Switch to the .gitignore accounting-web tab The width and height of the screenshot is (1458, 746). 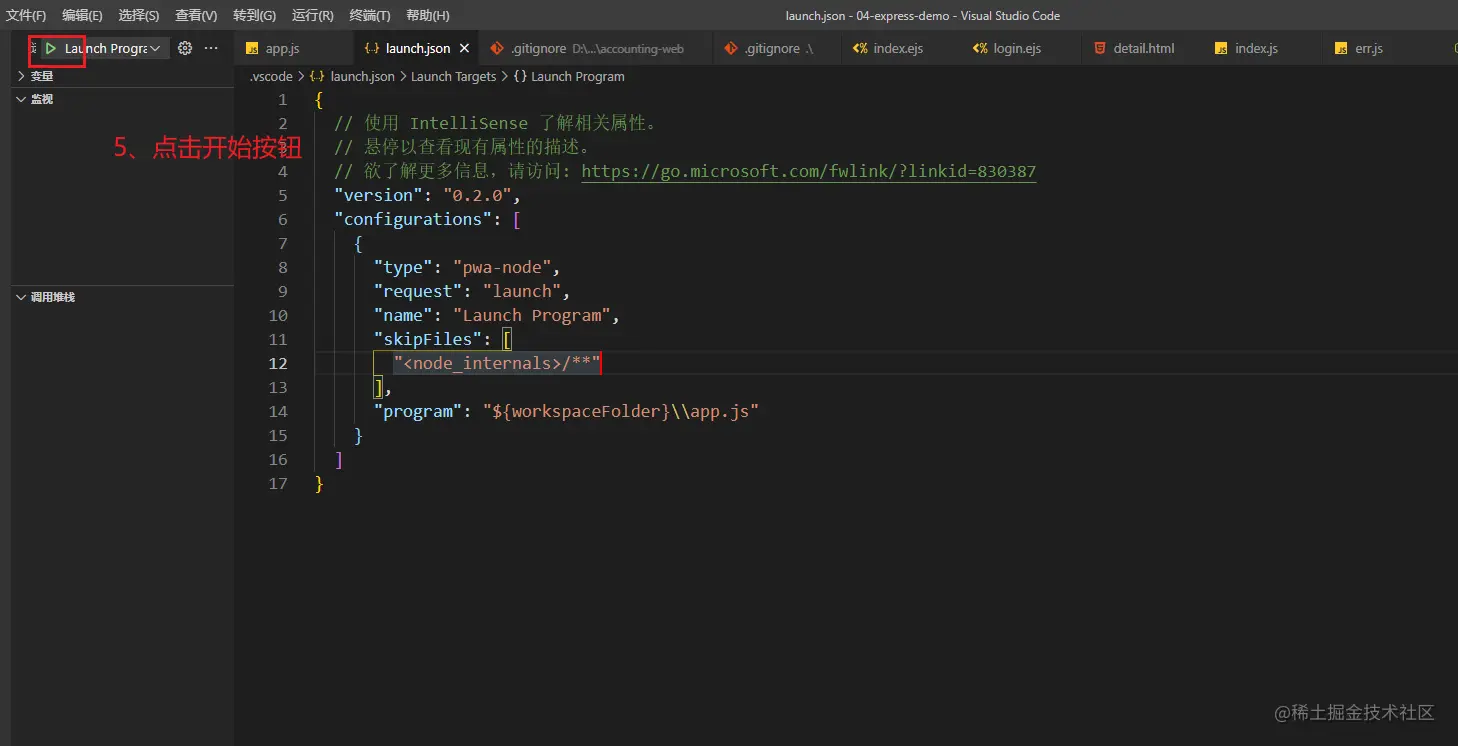(596, 48)
